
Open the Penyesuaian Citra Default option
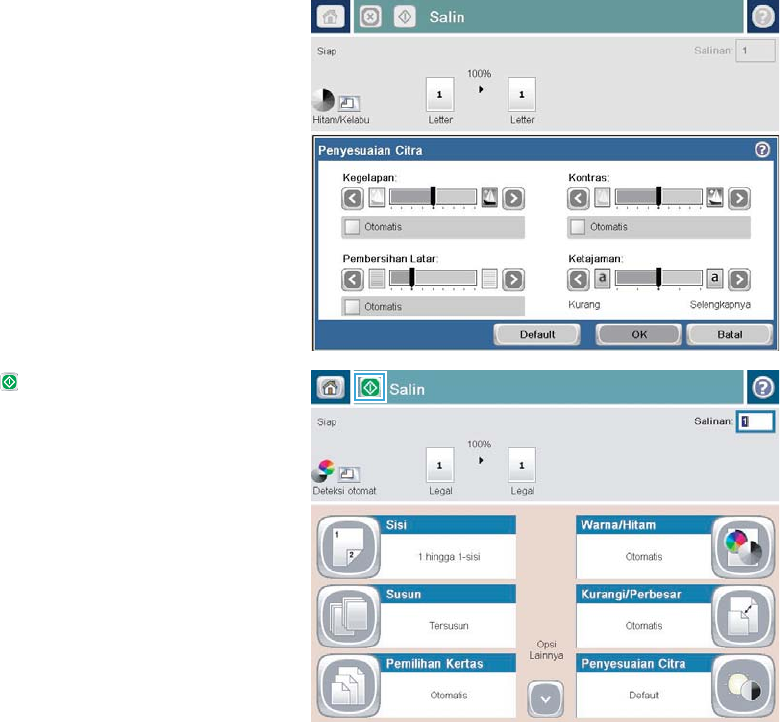pos(644,686)
